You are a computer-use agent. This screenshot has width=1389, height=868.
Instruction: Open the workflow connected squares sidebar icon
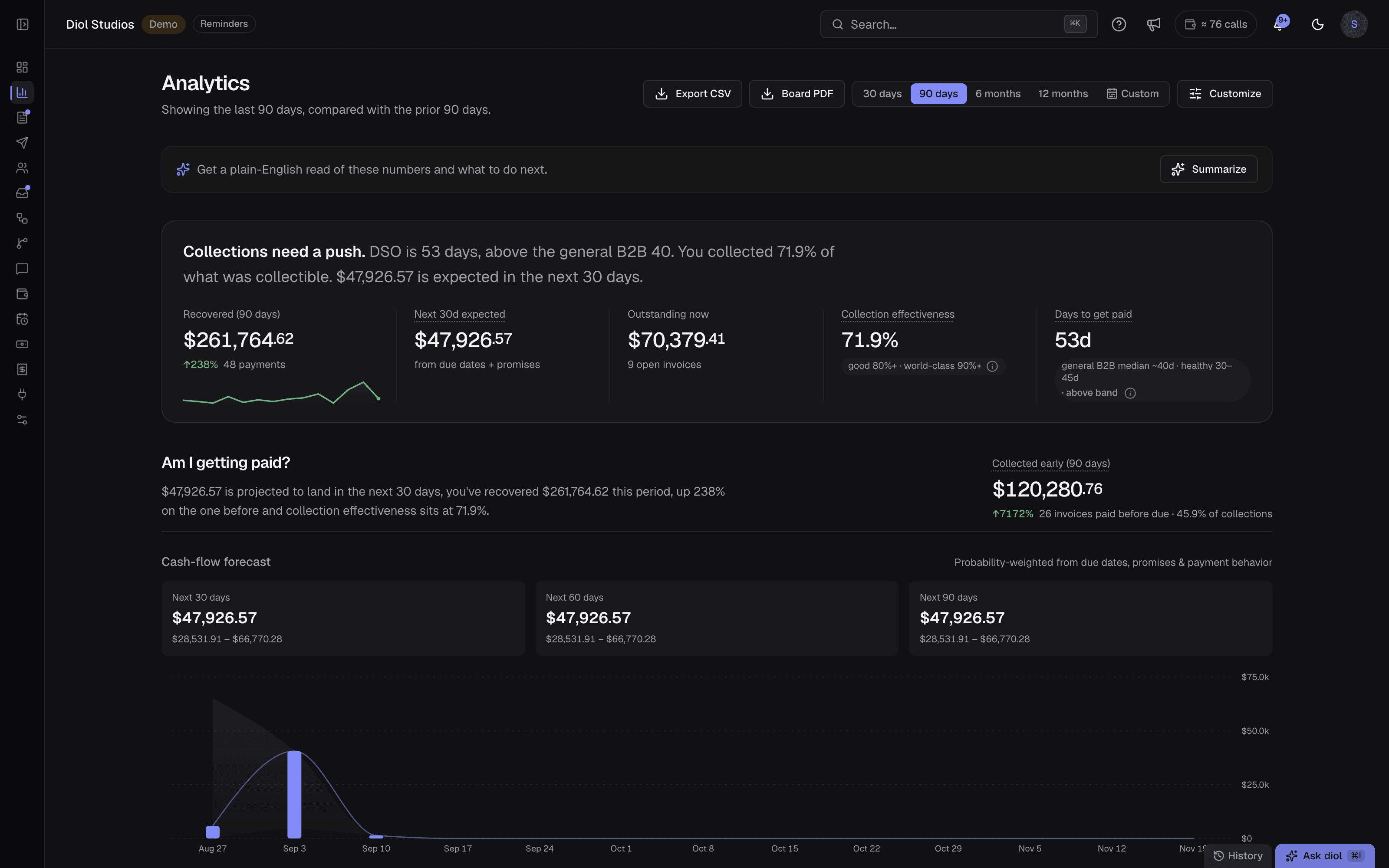[x=23, y=218]
